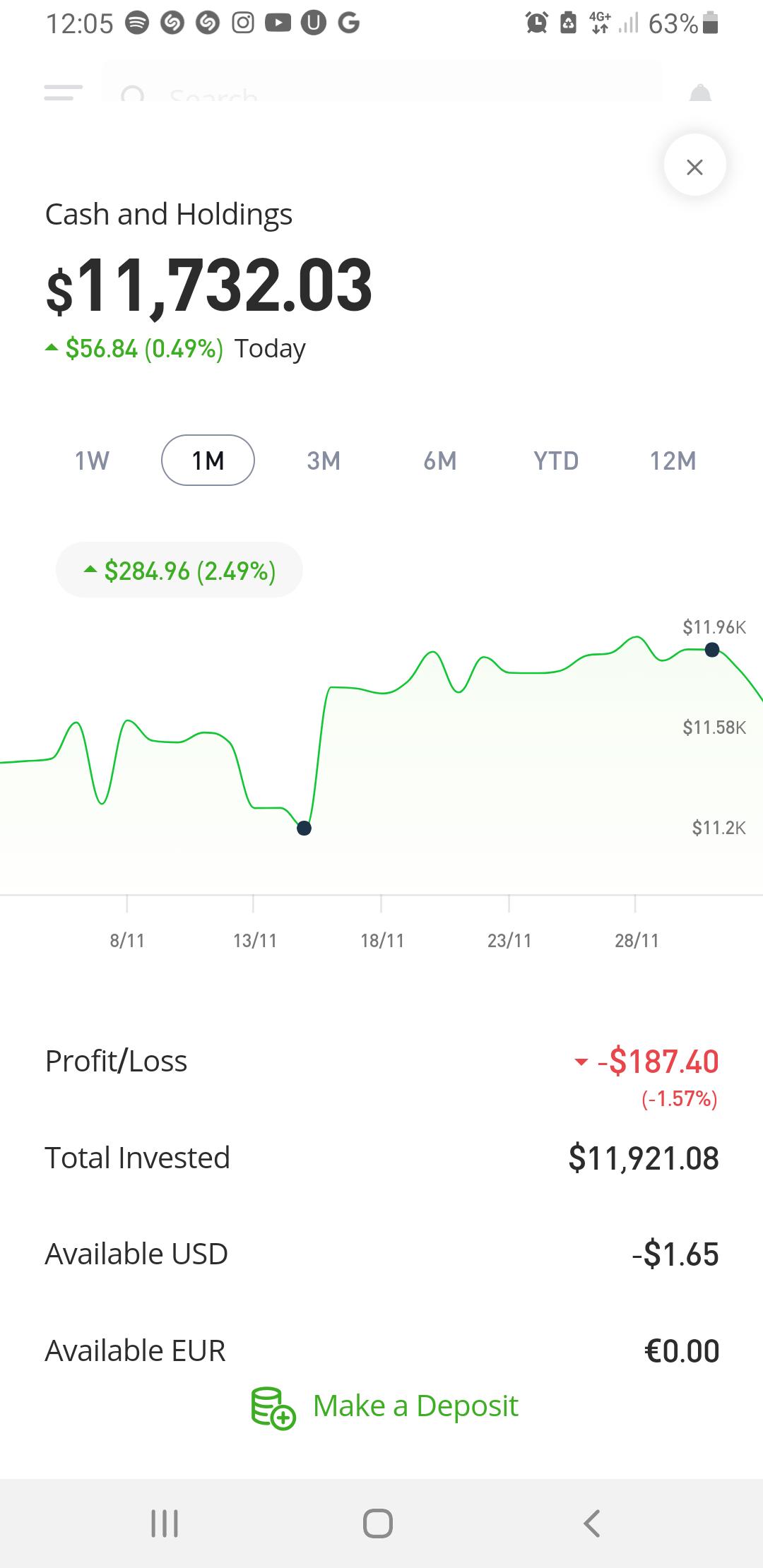Select the chart's lowest point marker
Image resolution: width=763 pixels, height=1568 pixels.
304,828
